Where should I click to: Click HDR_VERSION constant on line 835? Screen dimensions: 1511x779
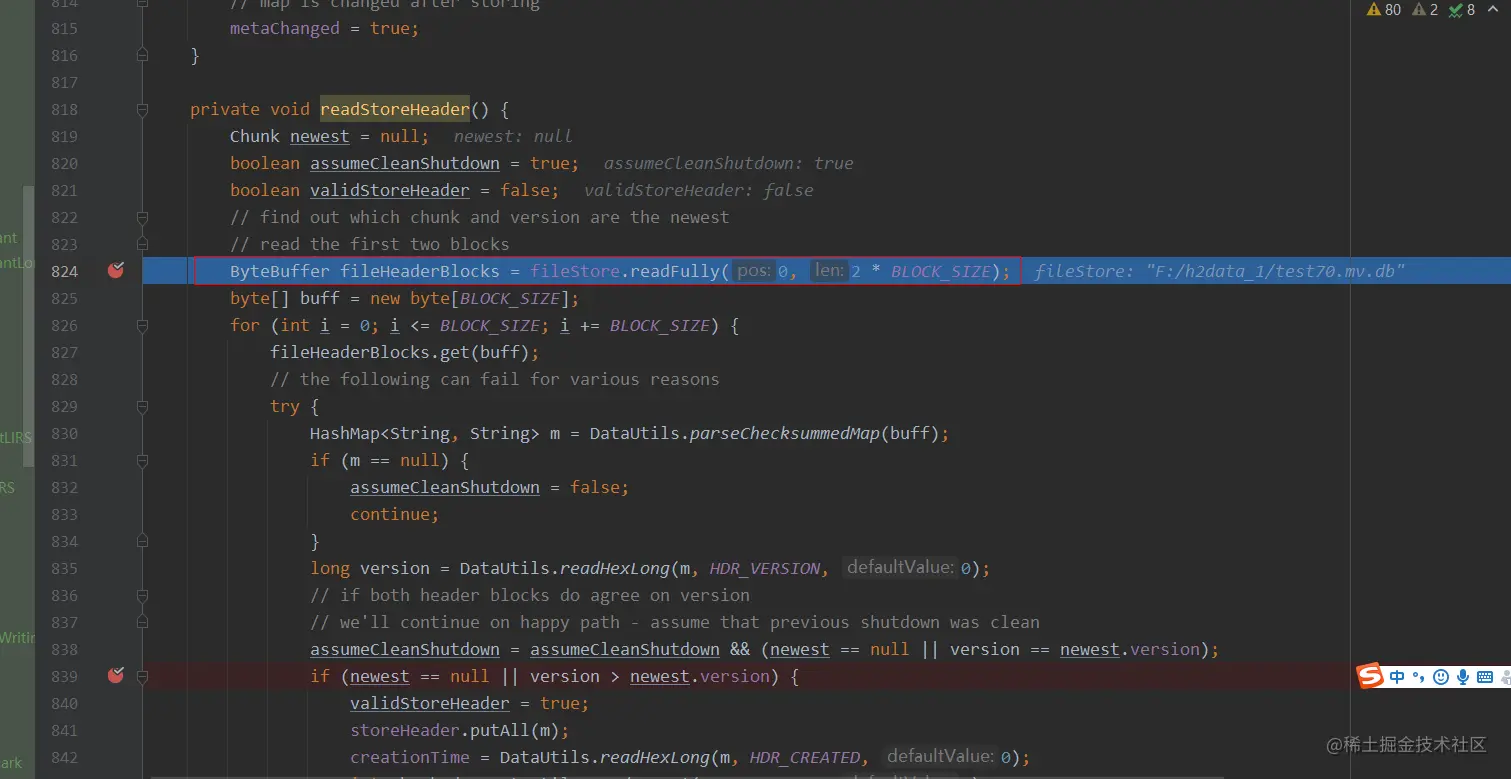pyautogui.click(x=765, y=568)
